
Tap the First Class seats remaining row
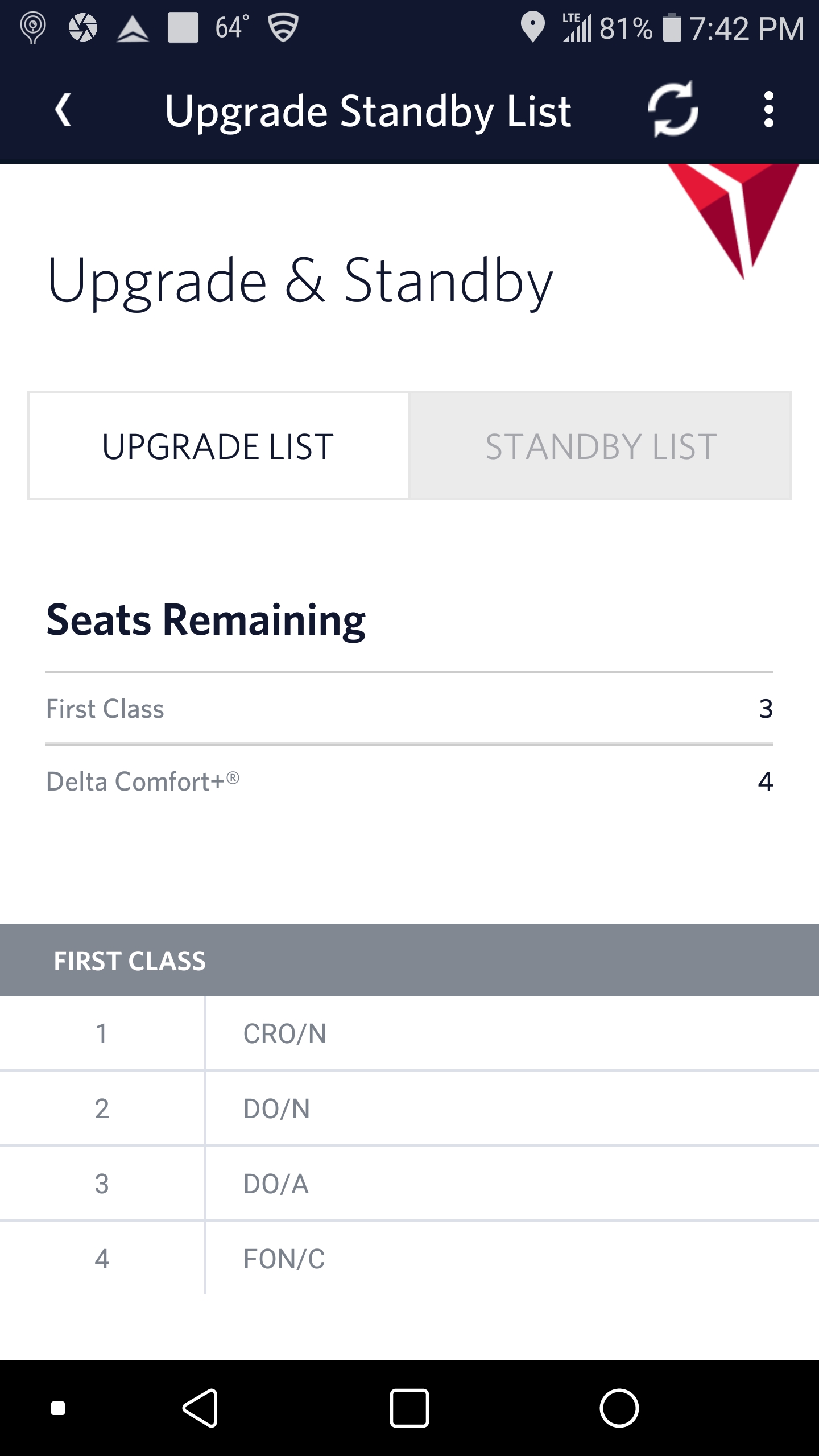409,709
